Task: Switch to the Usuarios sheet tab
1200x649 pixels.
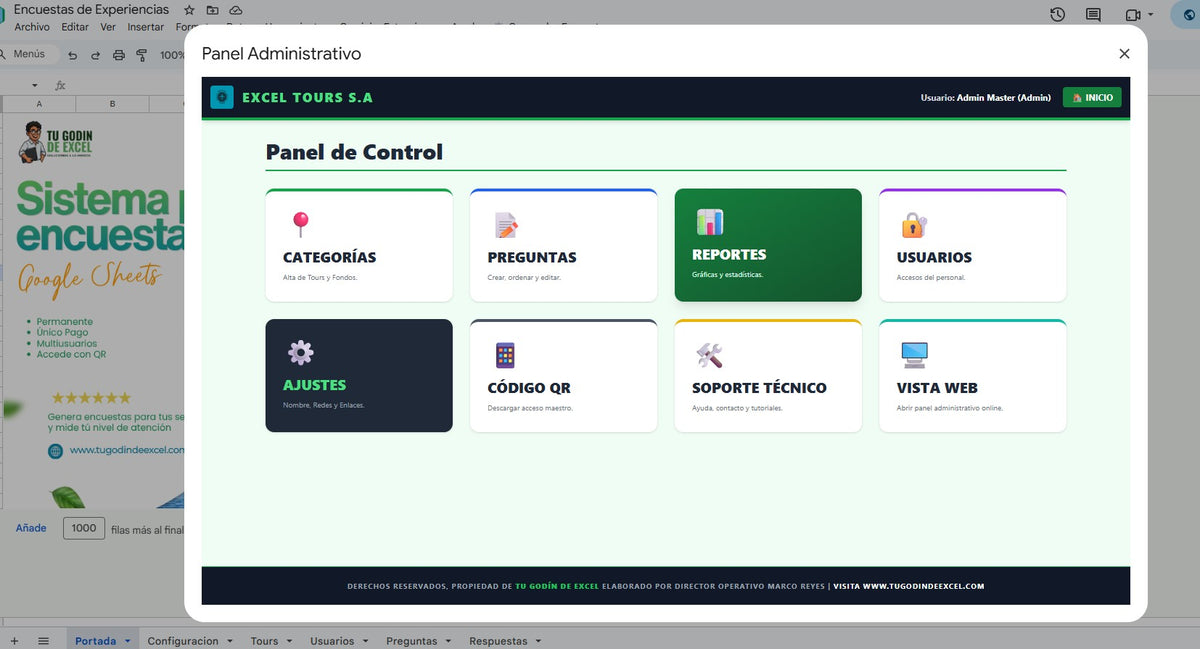Action: 332,641
